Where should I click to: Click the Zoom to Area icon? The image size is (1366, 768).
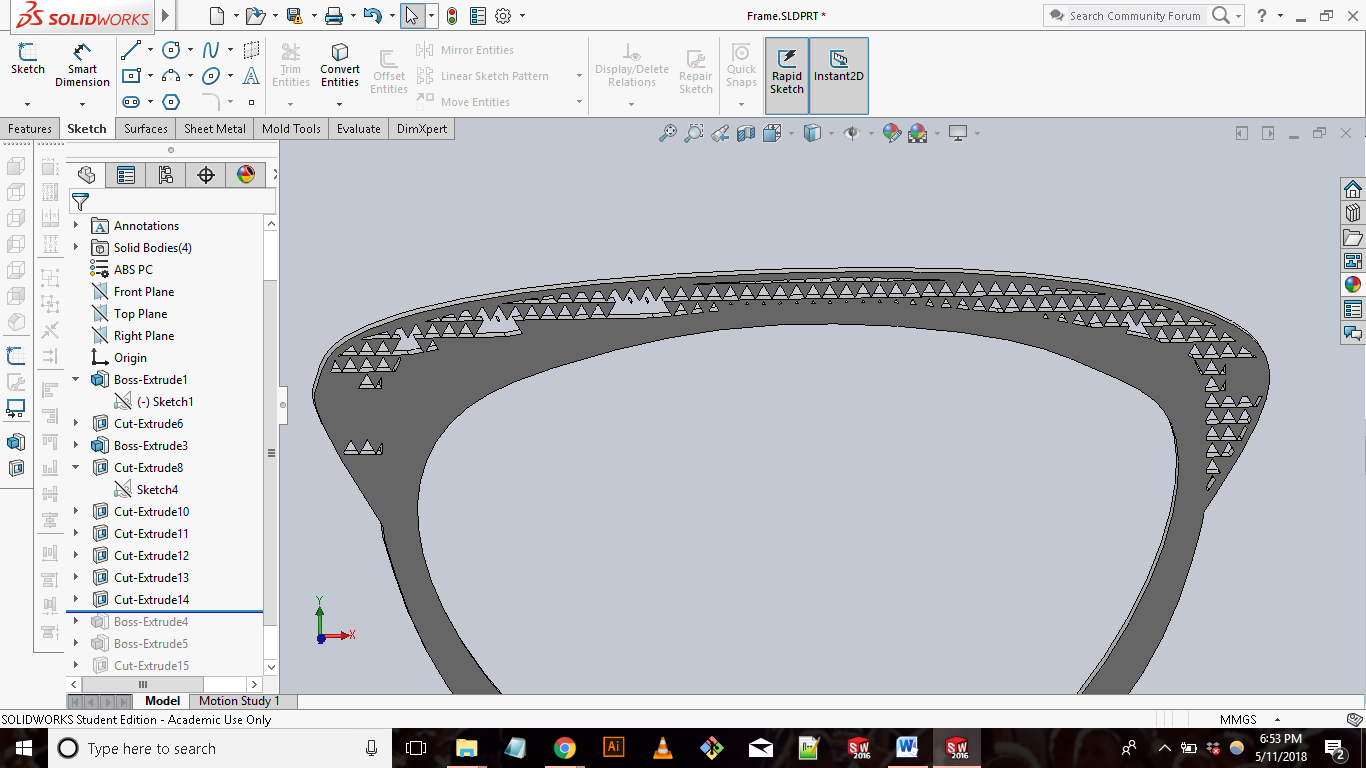(693, 133)
